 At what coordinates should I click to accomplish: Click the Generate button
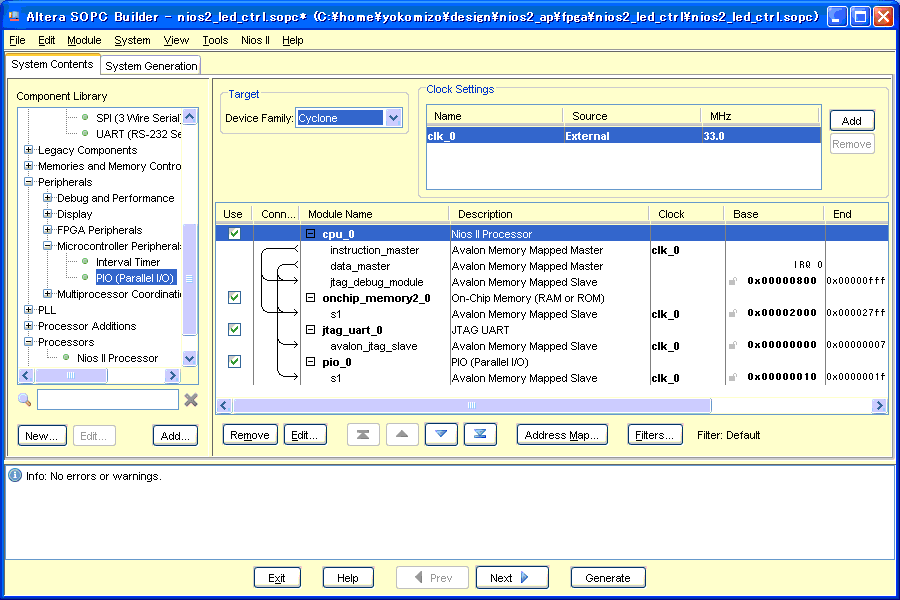(608, 578)
